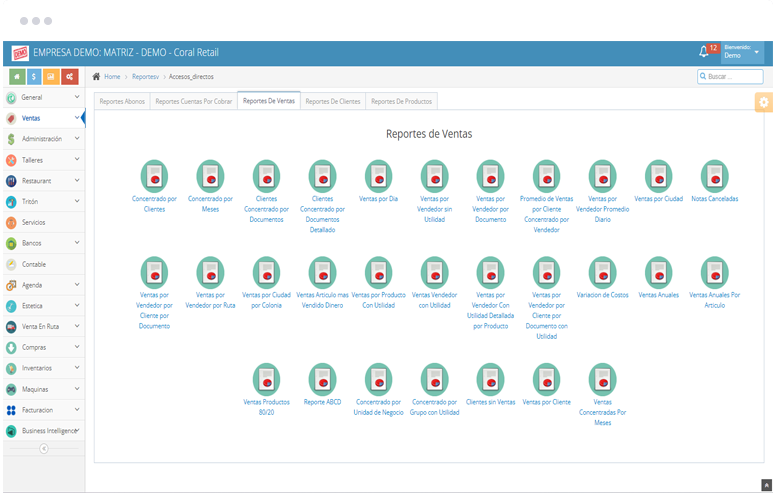Open the Ventas Articulo mas Vendido Dinero icon

(x=322, y=273)
